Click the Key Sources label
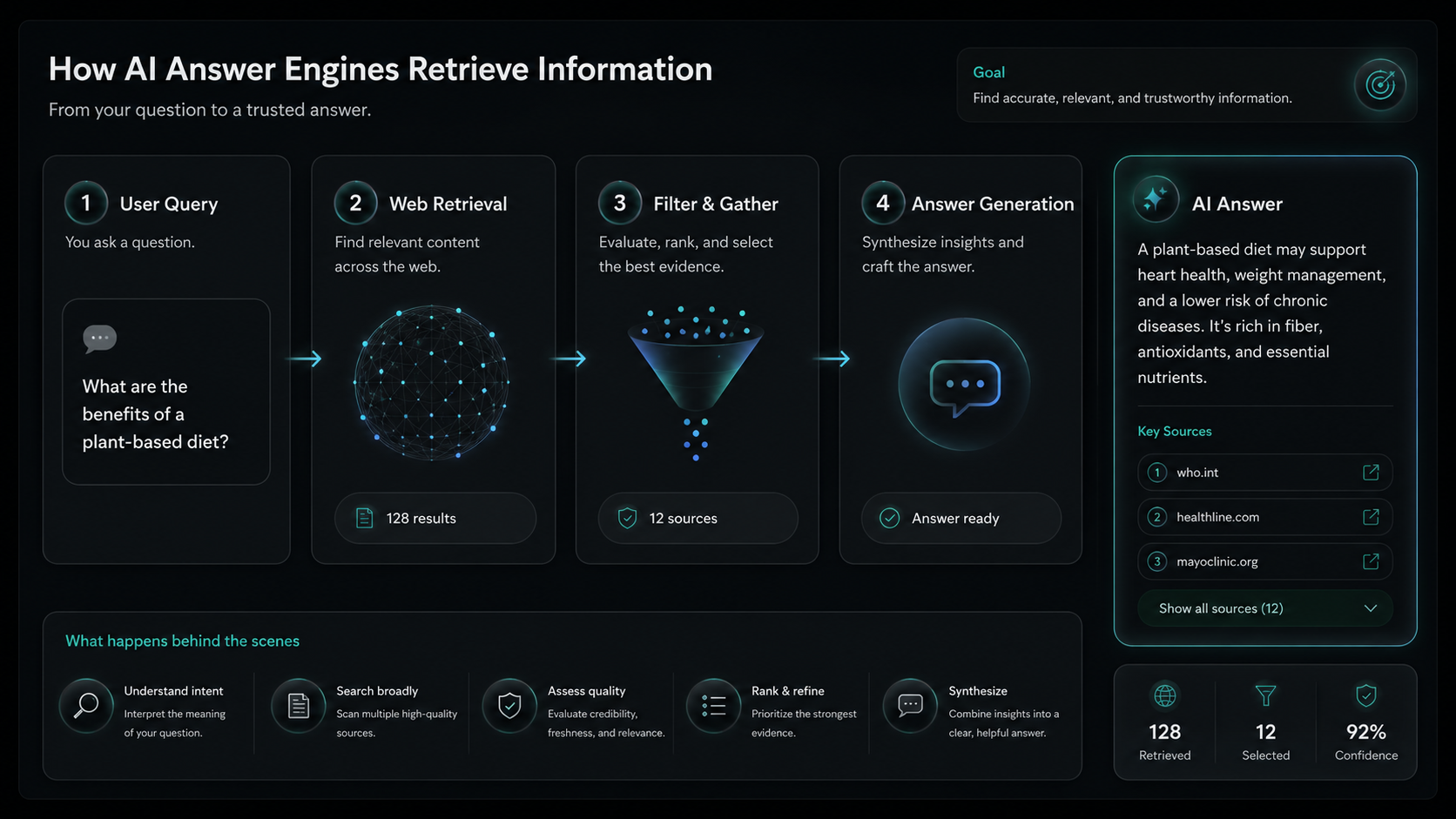 click(1175, 431)
